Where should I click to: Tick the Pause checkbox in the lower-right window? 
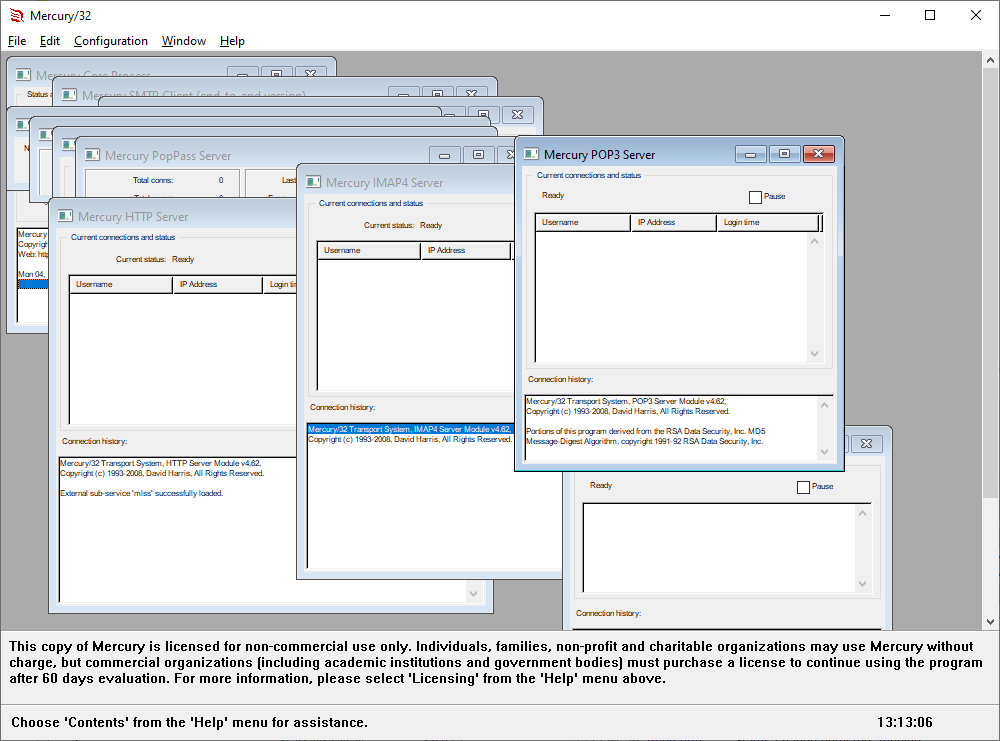(x=803, y=487)
